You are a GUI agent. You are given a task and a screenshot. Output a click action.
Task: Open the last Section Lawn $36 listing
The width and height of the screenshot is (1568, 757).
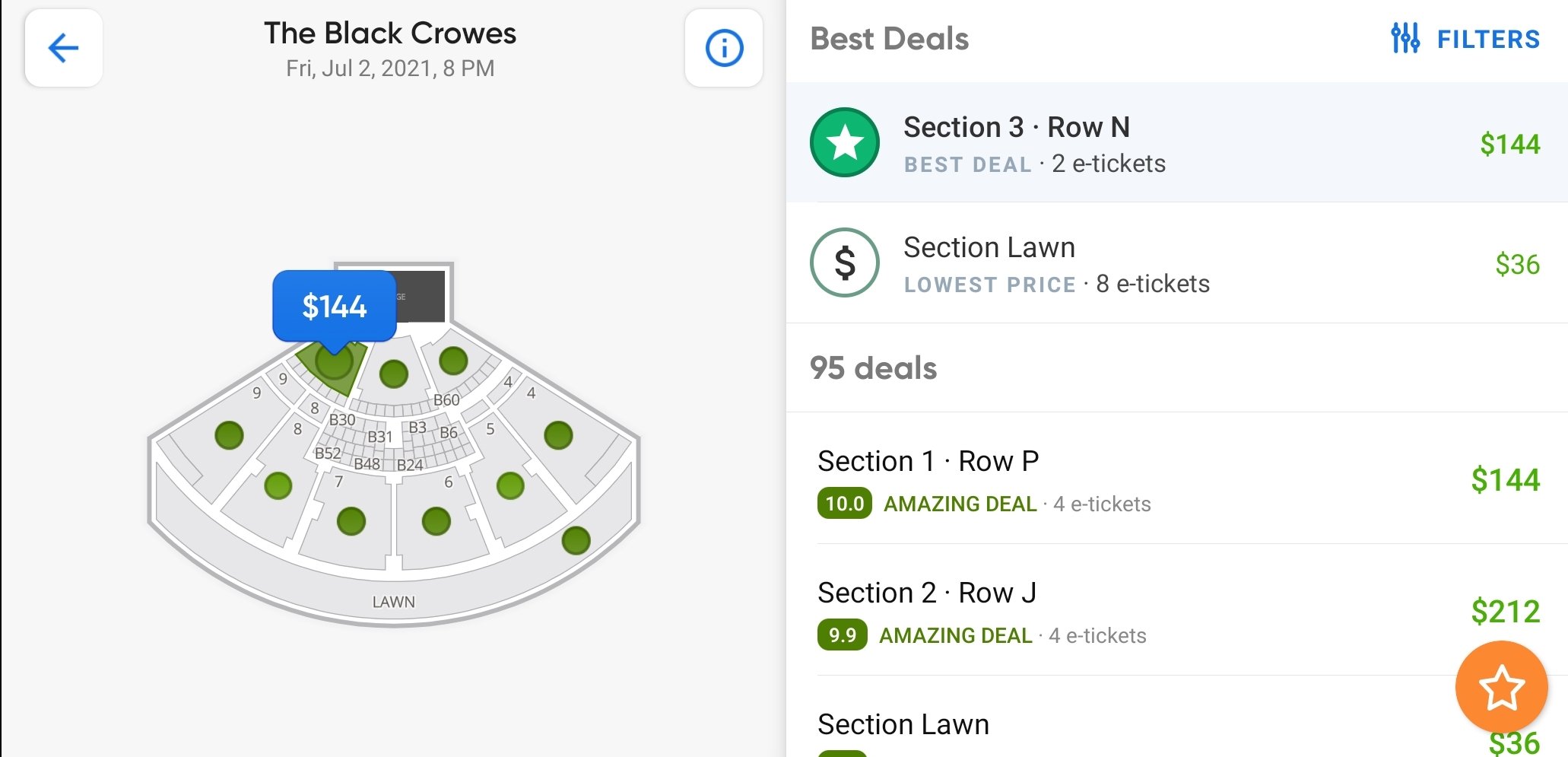[1177, 717]
